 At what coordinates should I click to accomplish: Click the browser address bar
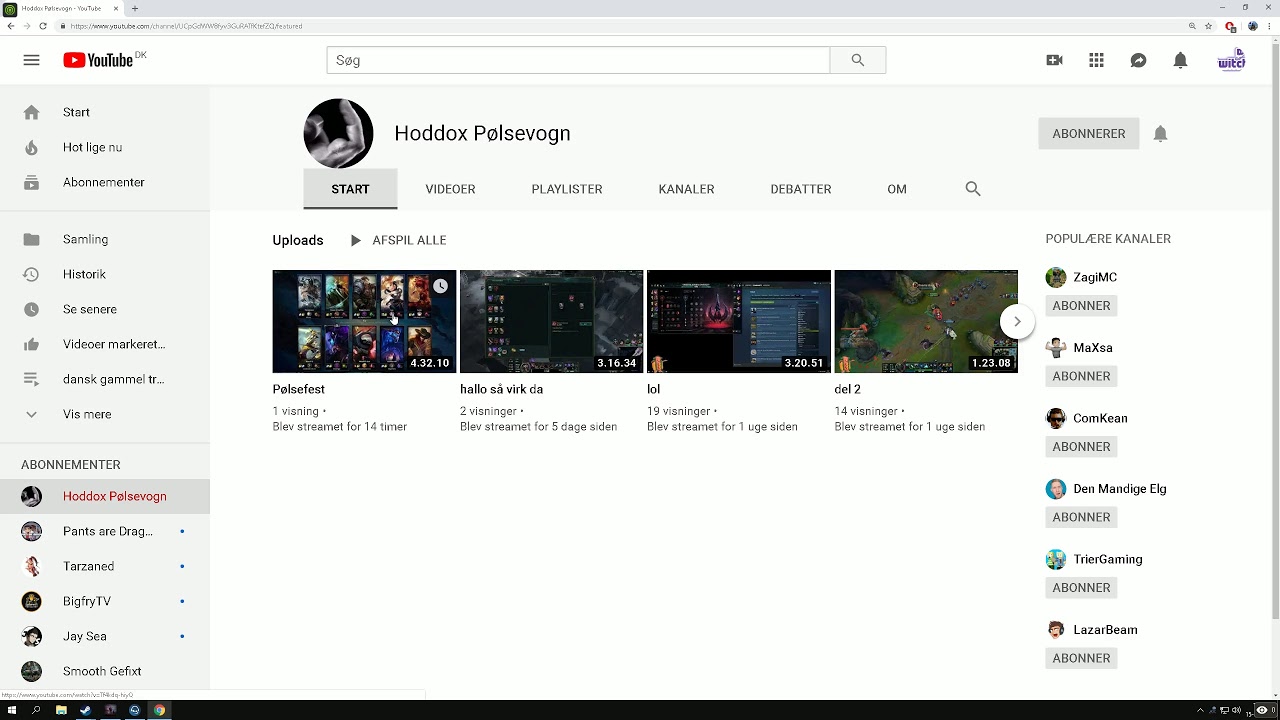(x=620, y=26)
